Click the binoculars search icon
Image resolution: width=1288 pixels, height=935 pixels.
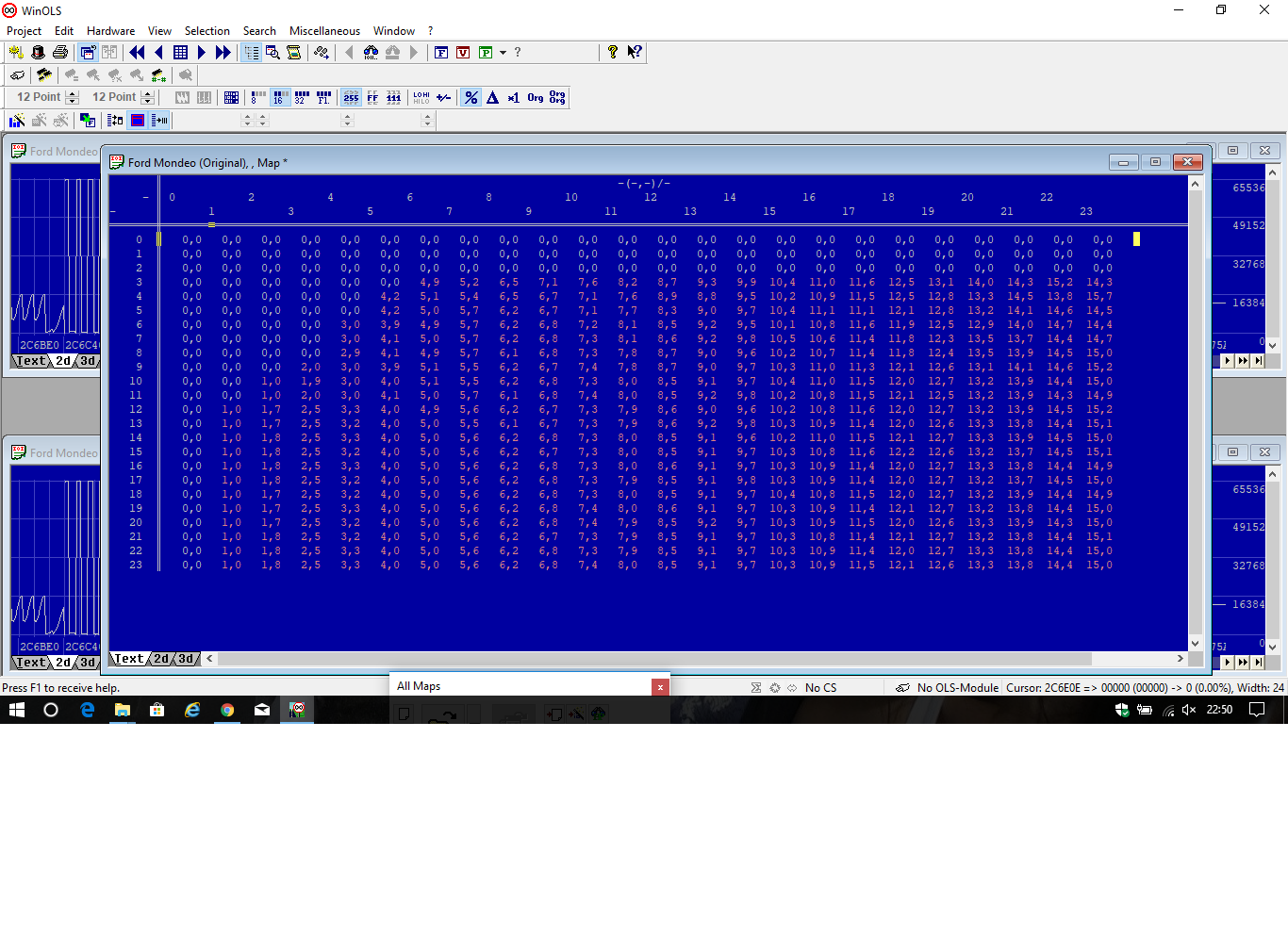pyautogui.click(x=371, y=52)
